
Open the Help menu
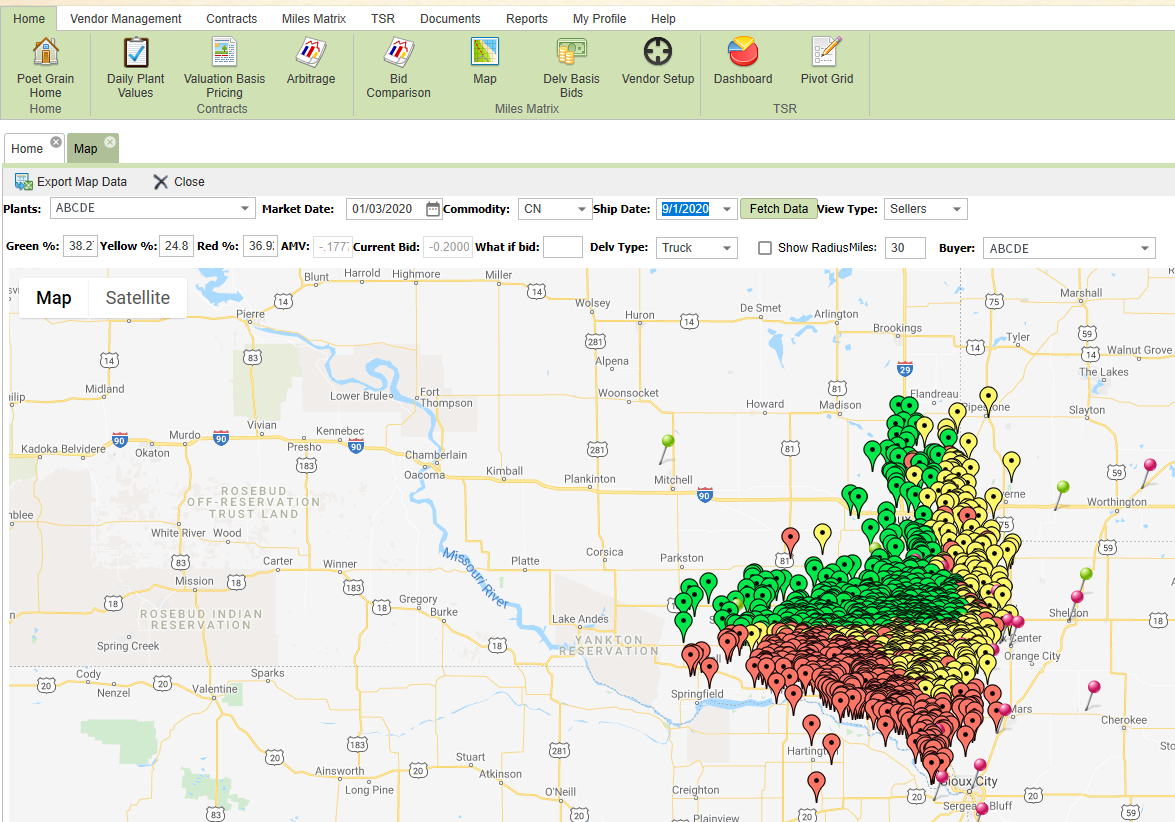click(662, 19)
